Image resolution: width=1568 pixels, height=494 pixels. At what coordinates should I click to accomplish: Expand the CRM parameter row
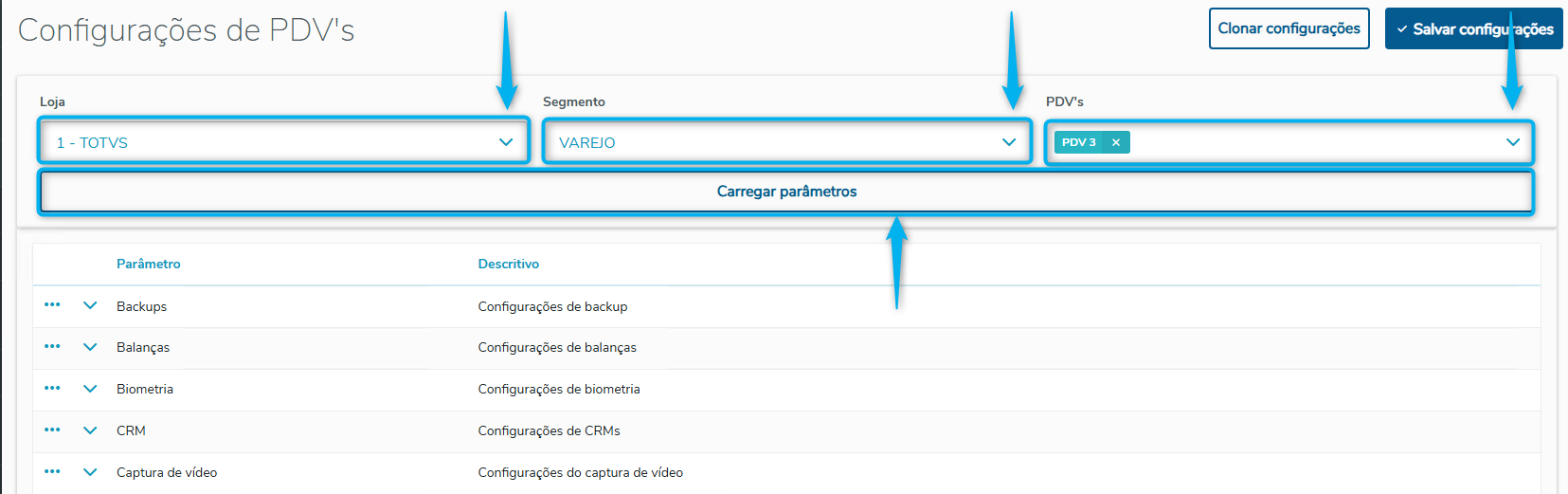pos(90,430)
